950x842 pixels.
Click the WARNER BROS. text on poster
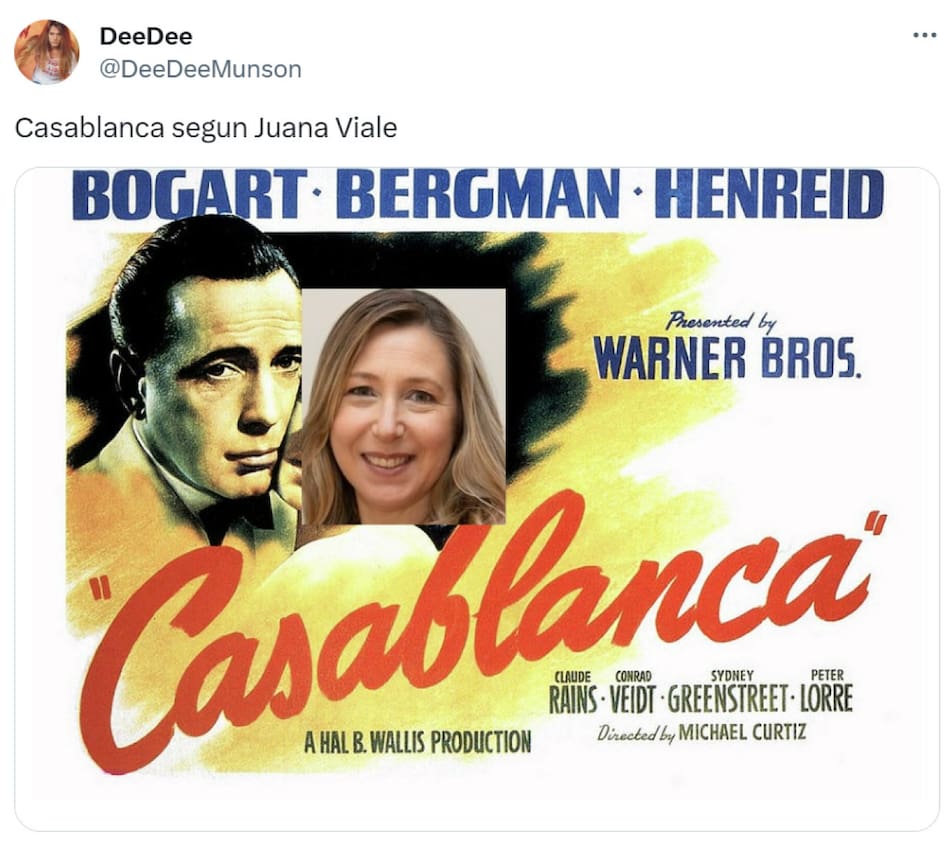point(726,358)
